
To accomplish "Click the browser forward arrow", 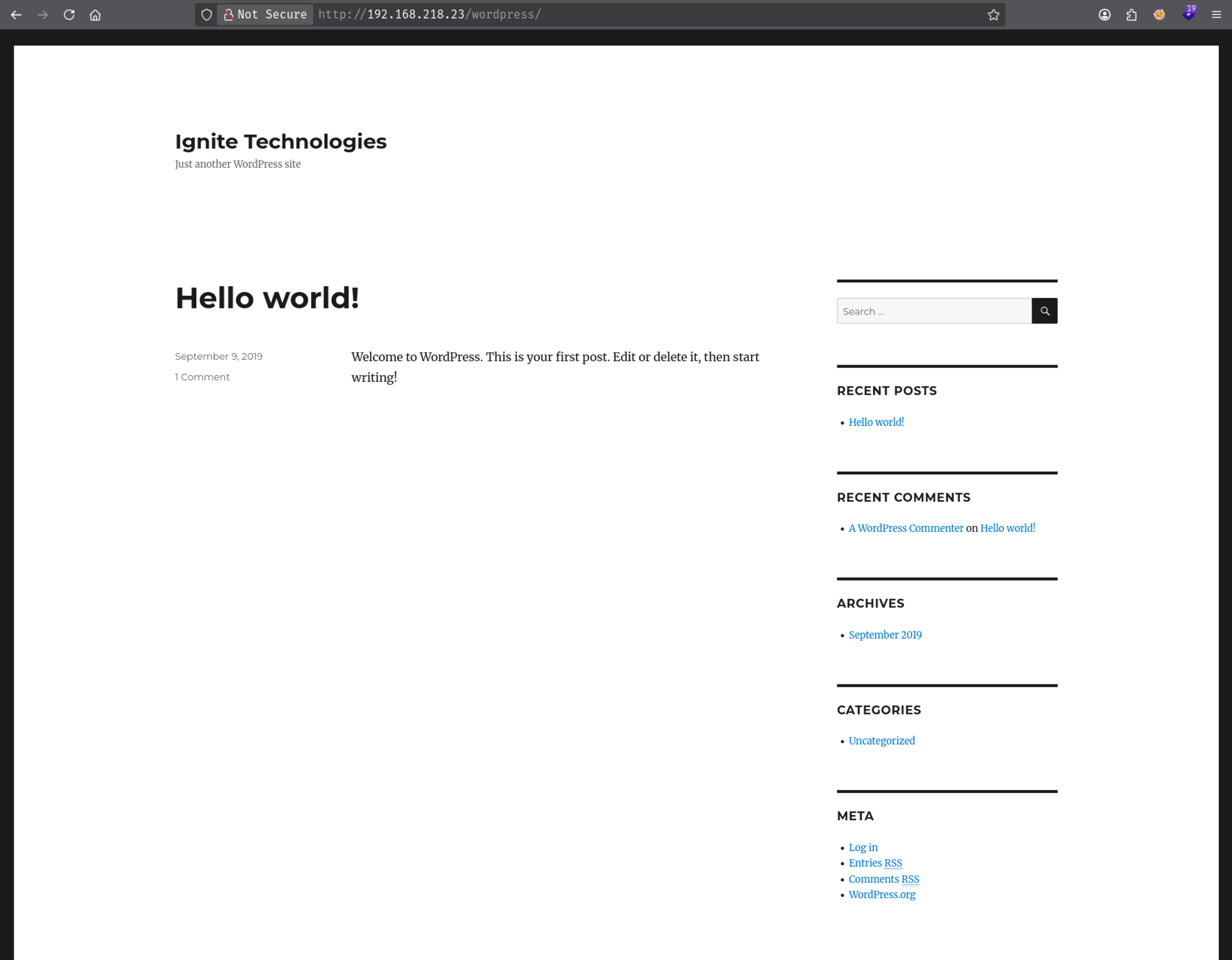I will click(x=43, y=15).
